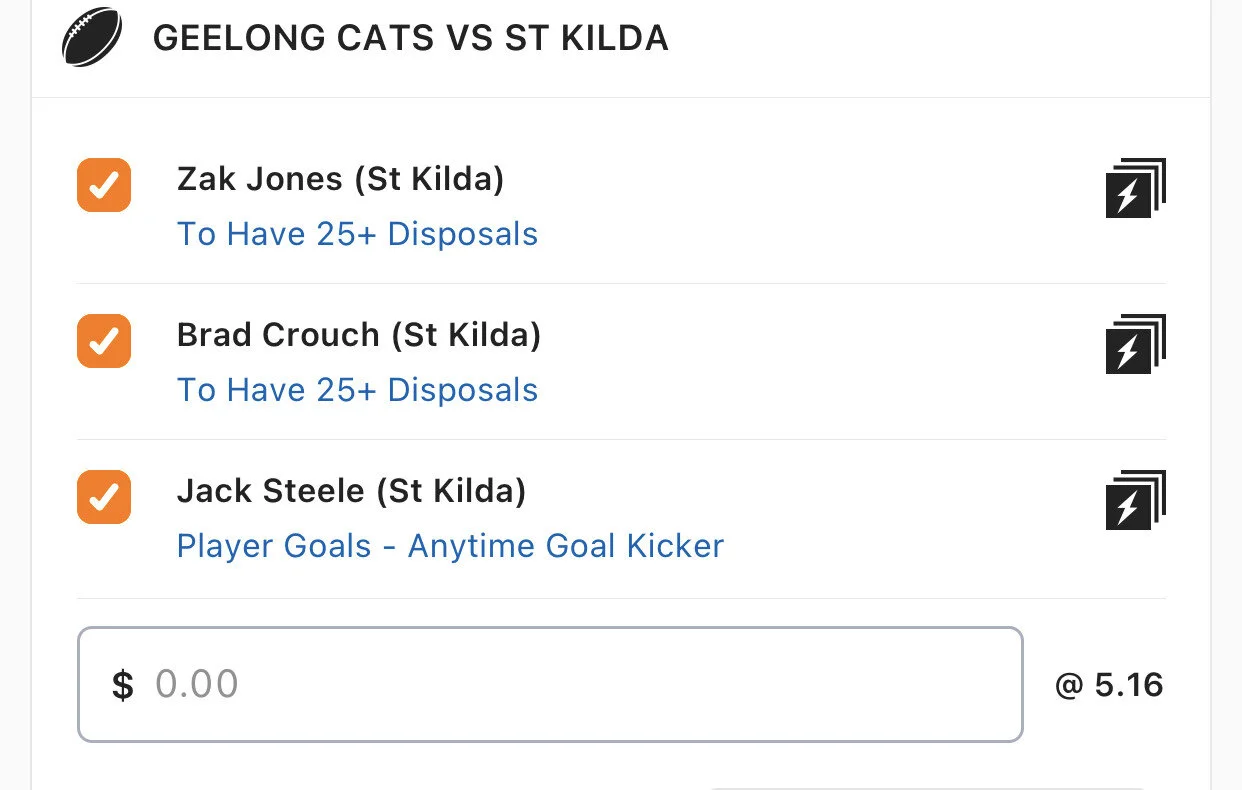1242x790 pixels.
Task: Open Brad Crouch's To Have 25+ Disposals market
Action: 357,390
